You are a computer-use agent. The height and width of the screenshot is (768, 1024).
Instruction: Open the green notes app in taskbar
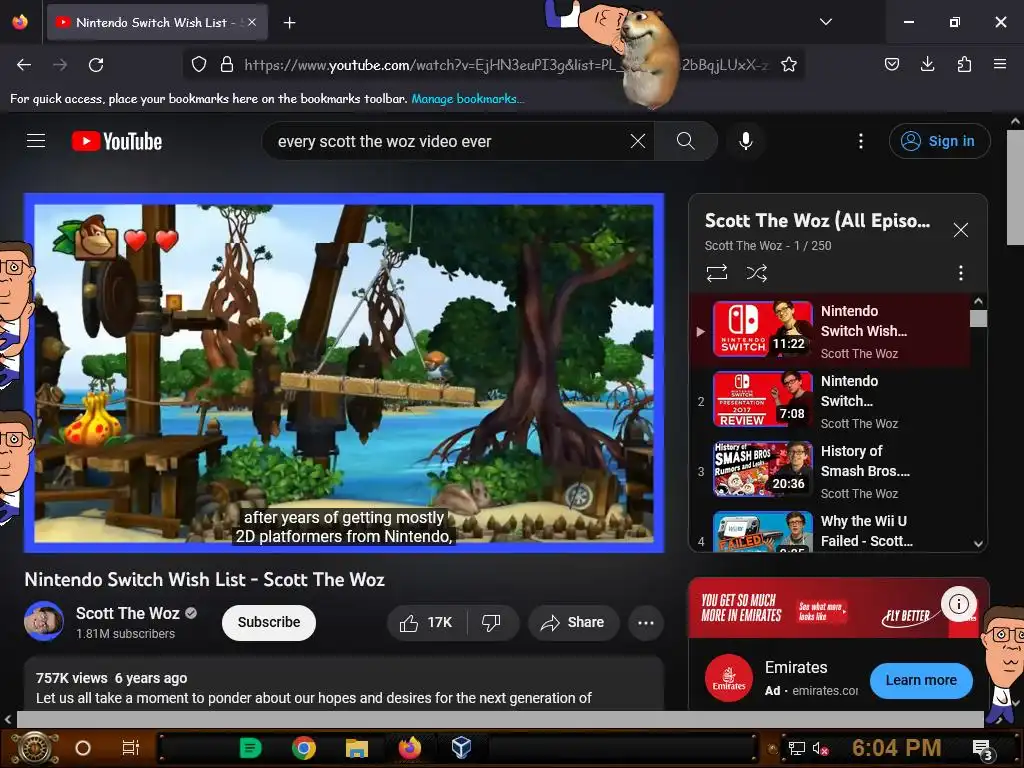(x=250, y=748)
